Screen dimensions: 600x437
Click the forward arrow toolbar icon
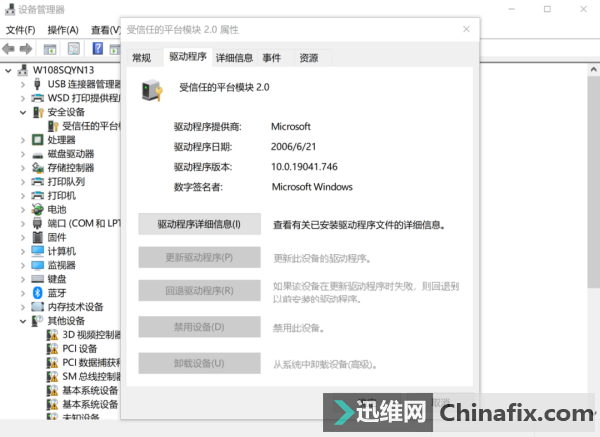pyautogui.click(x=26, y=49)
